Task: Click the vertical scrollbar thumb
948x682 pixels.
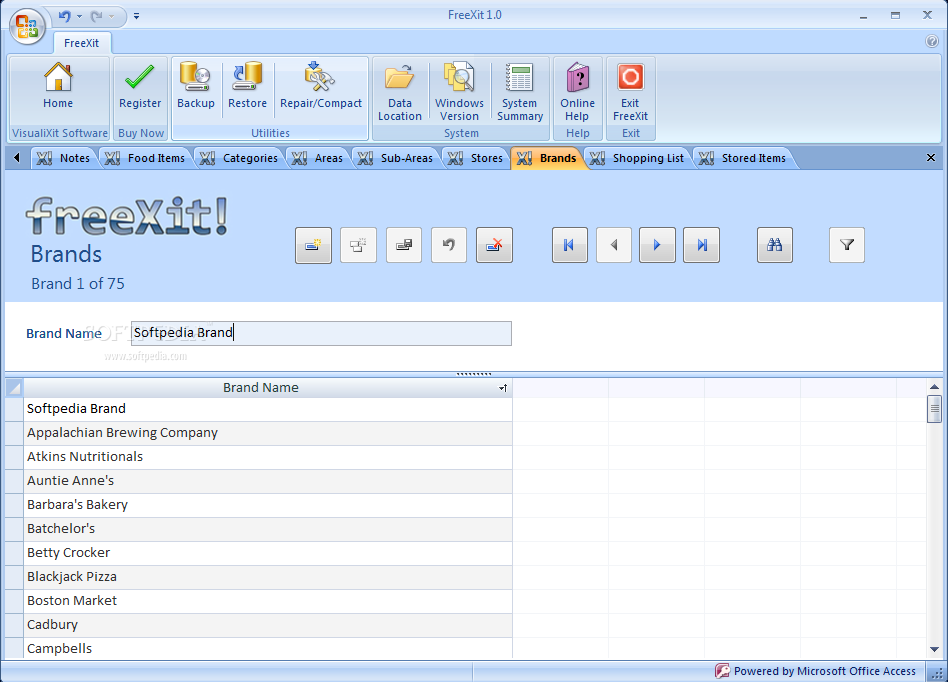Action: tap(934, 409)
